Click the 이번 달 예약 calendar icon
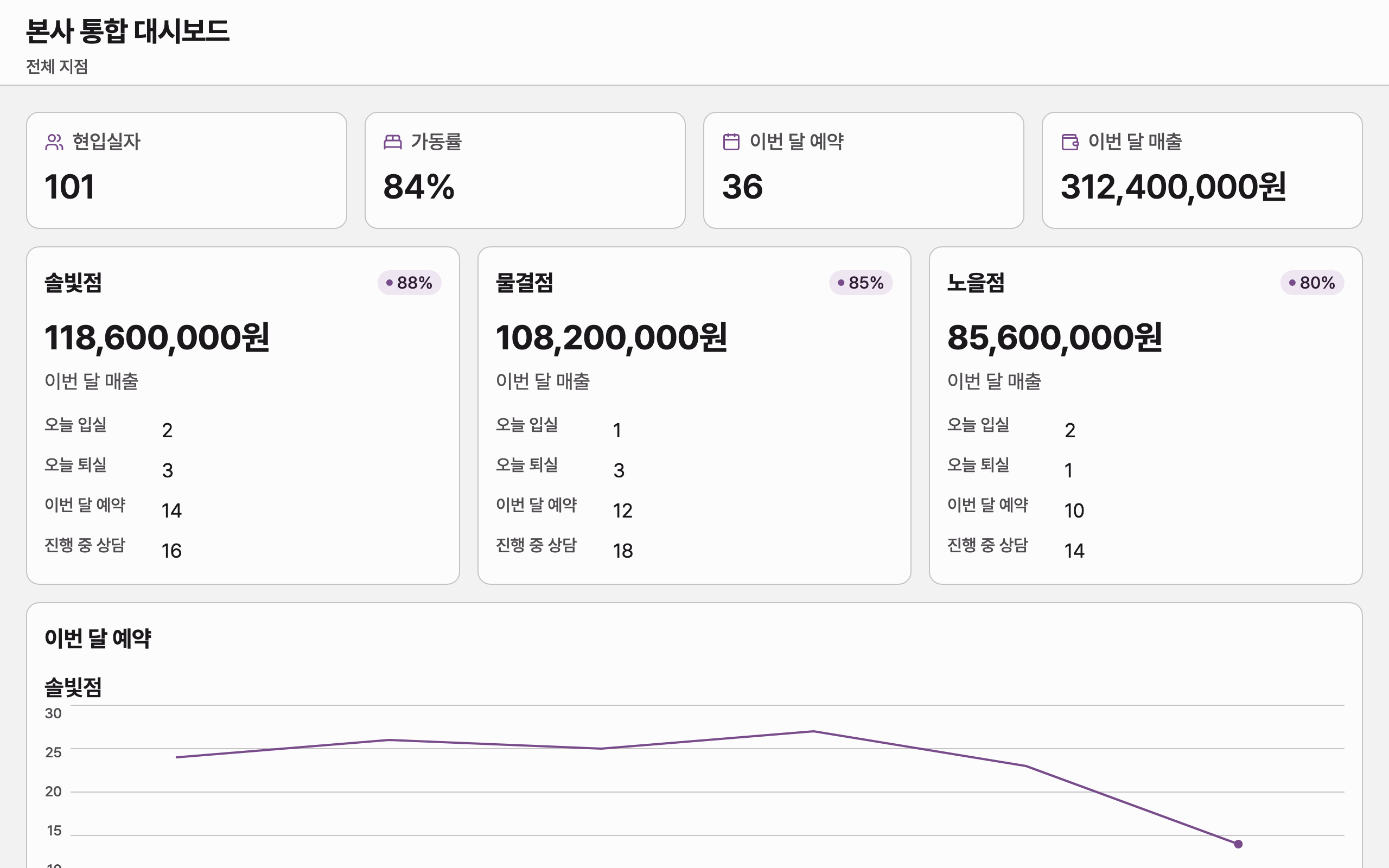This screenshot has width=1389, height=868. [x=731, y=142]
